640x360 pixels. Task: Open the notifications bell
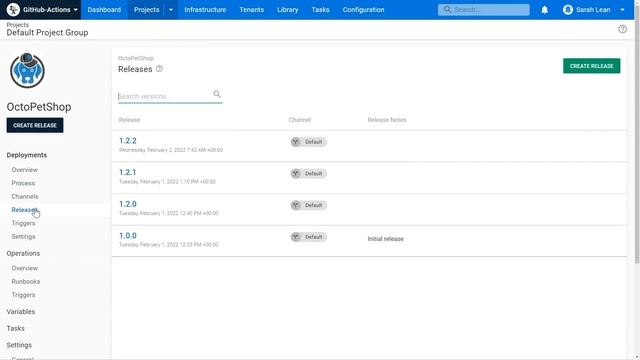(x=544, y=10)
